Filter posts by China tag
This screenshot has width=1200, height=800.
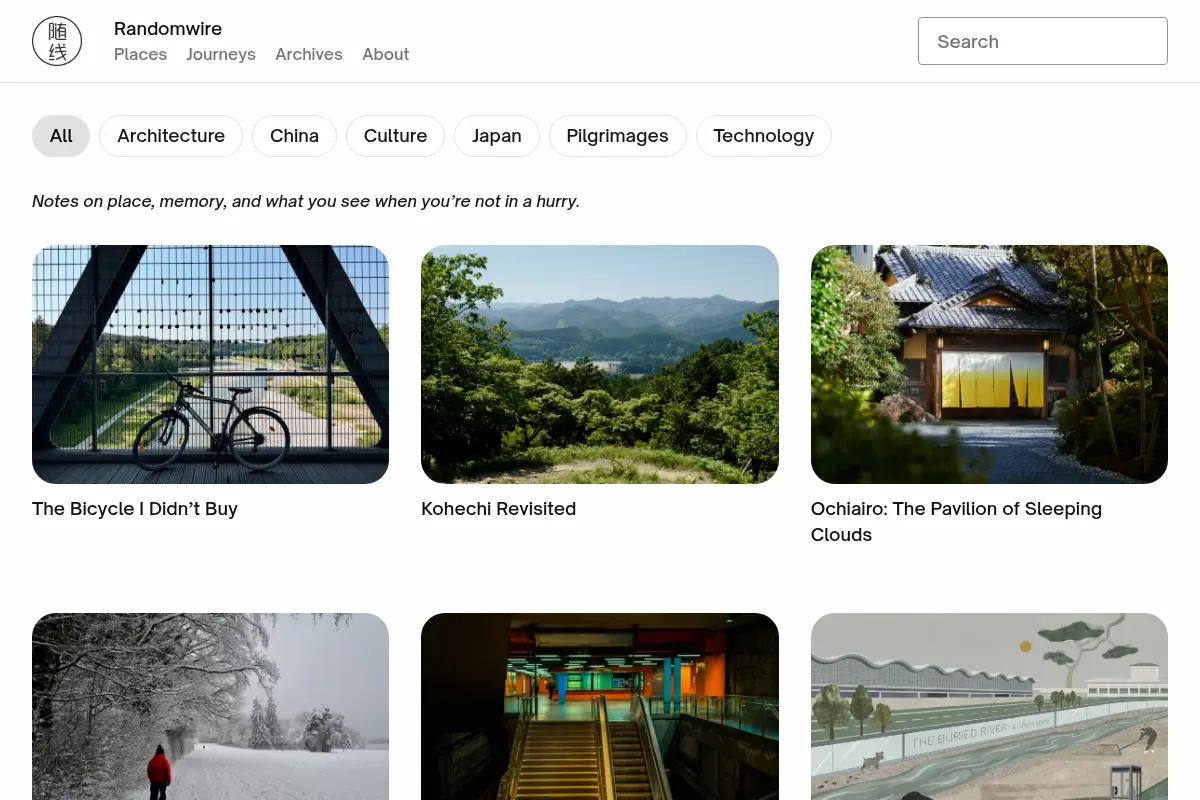[x=294, y=136]
